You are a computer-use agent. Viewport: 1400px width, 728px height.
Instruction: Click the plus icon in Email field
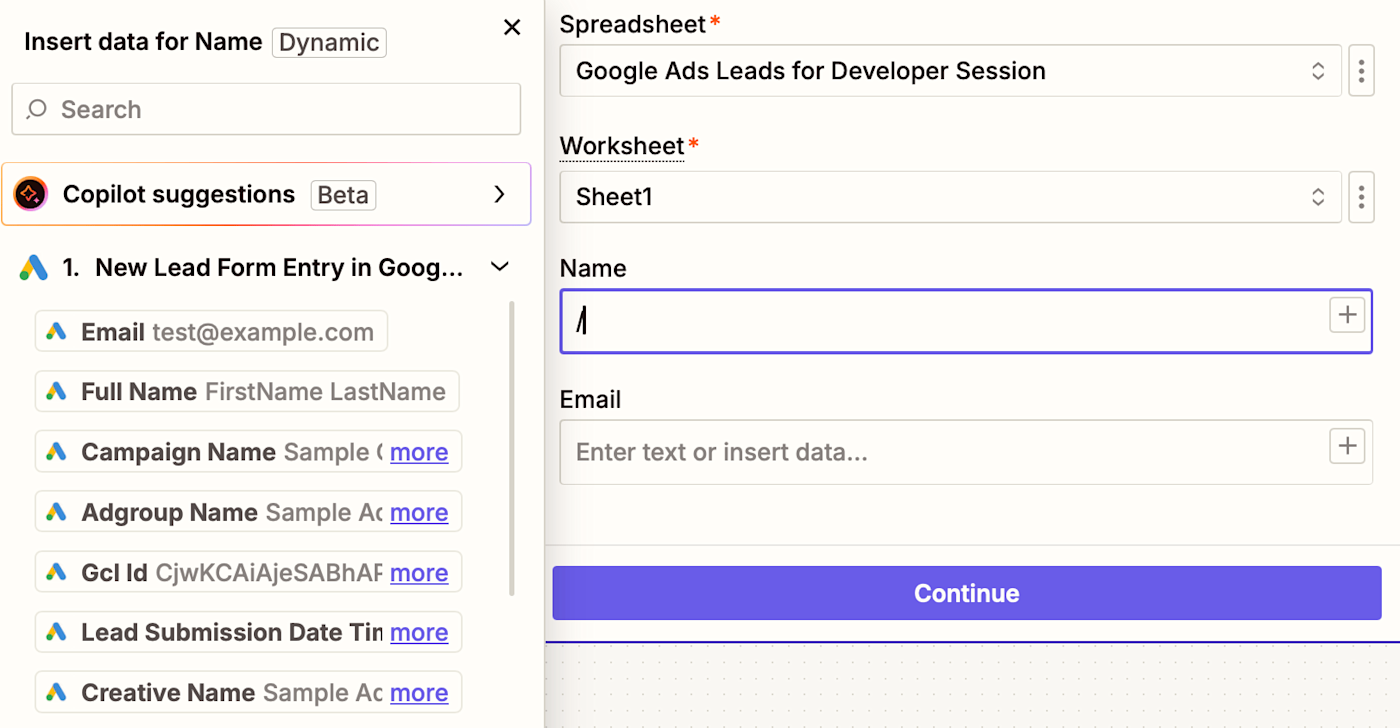1347,446
